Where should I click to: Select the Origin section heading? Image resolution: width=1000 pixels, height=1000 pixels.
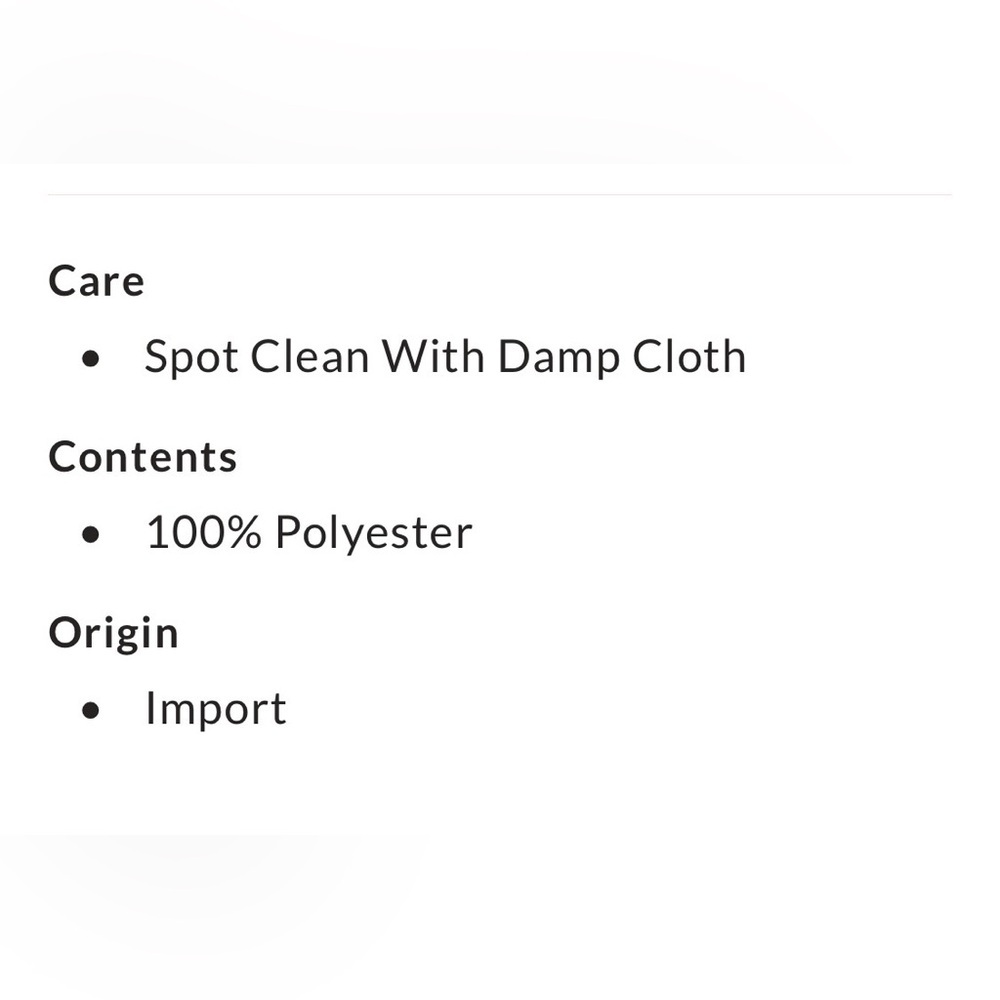pyautogui.click(x=114, y=635)
